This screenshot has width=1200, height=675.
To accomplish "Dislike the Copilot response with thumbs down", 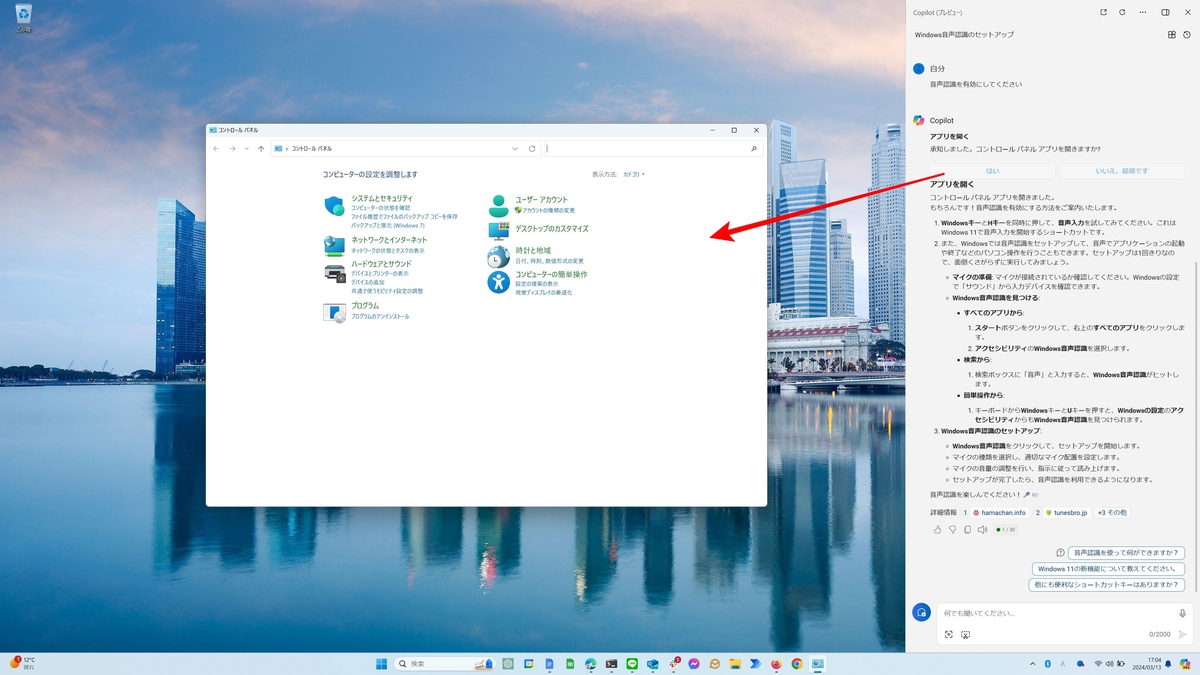I will click(x=952, y=529).
